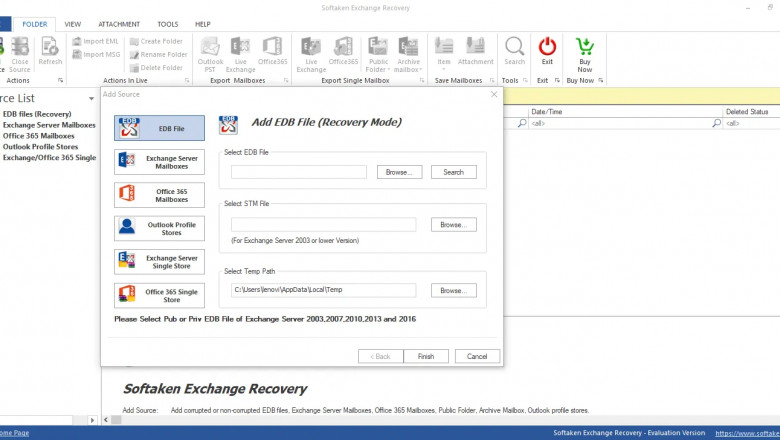Close the Add Source dialog
Screen dimensions: 780x440
tap(494, 94)
